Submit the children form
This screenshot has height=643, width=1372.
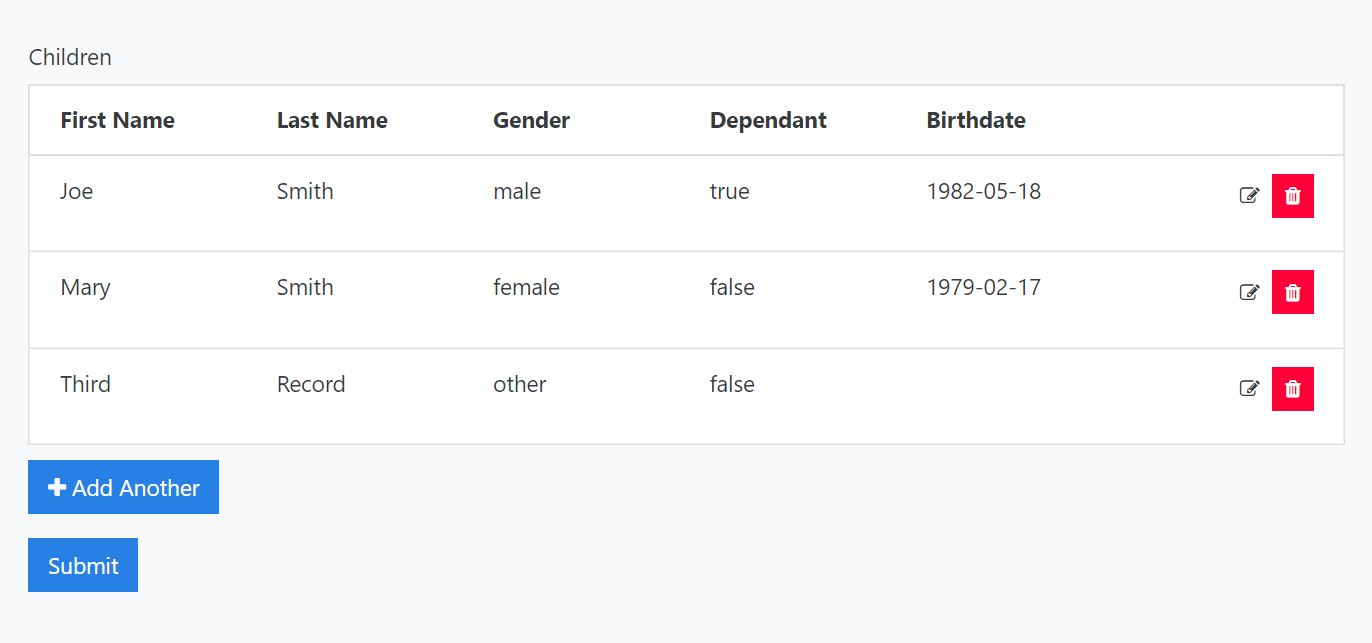click(83, 565)
